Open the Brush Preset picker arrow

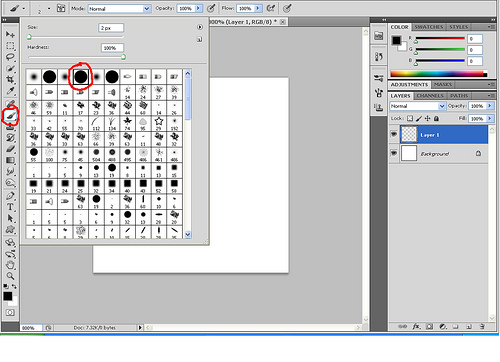tap(49, 8)
